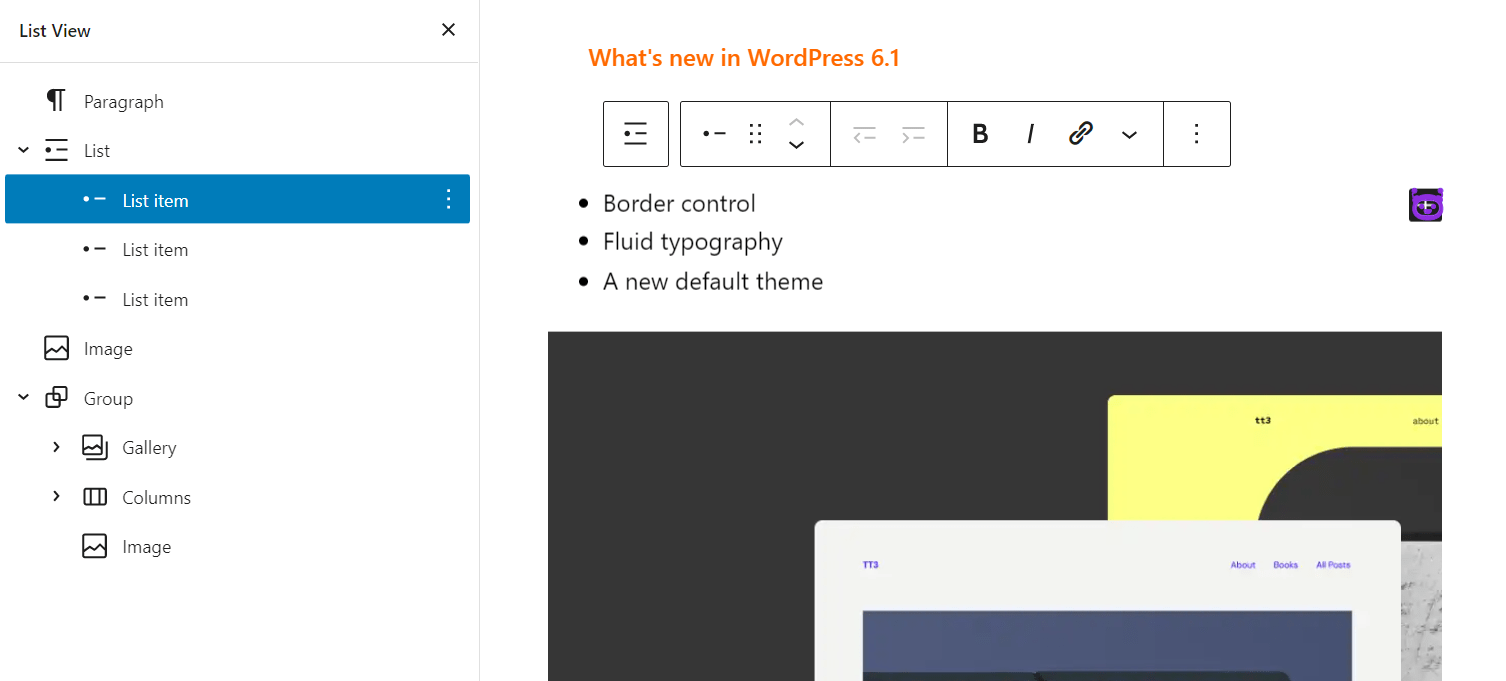The width and height of the screenshot is (1506, 681).
Task: Move the selected block up
Action: click(x=796, y=121)
